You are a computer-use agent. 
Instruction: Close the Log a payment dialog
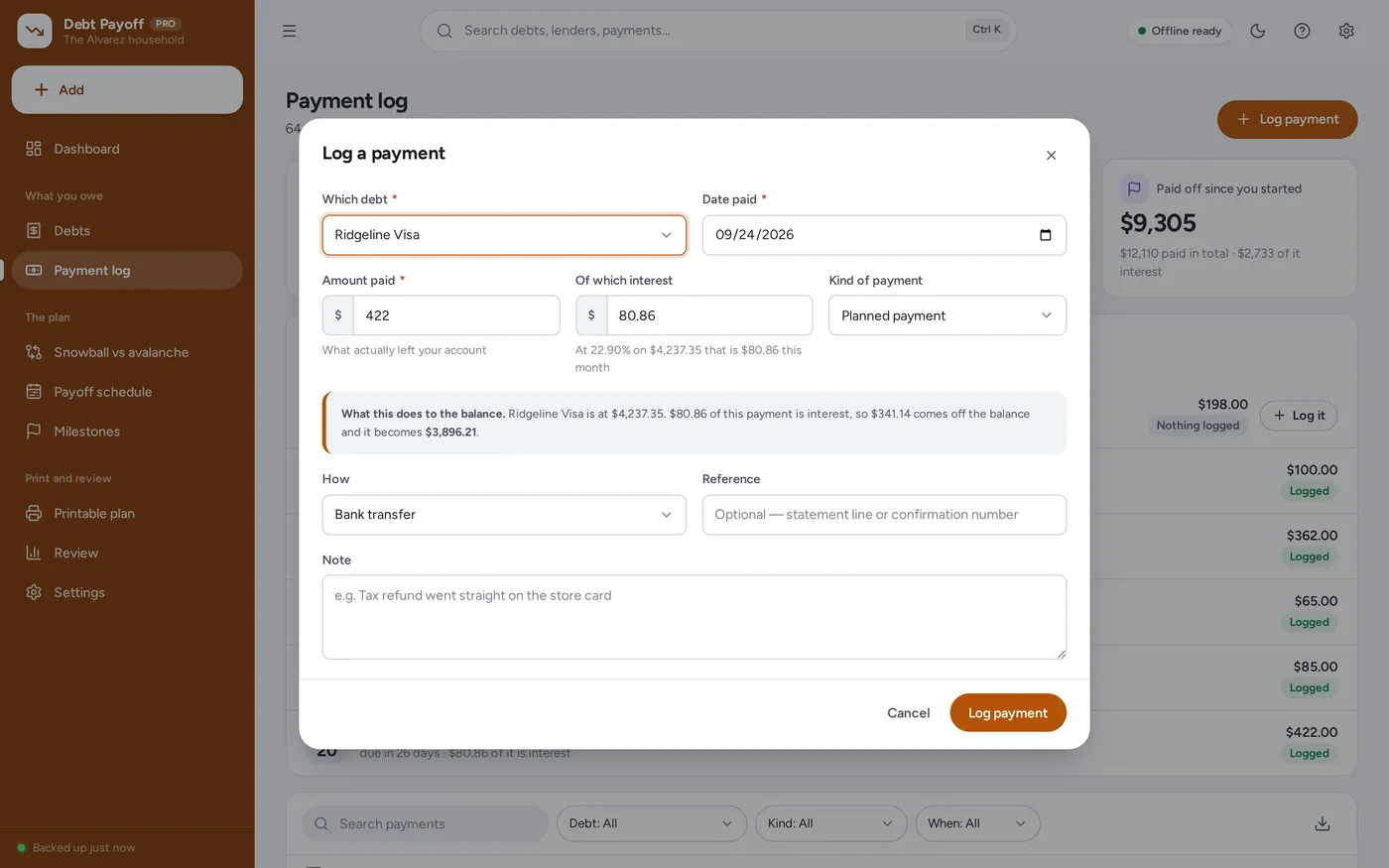(1051, 155)
